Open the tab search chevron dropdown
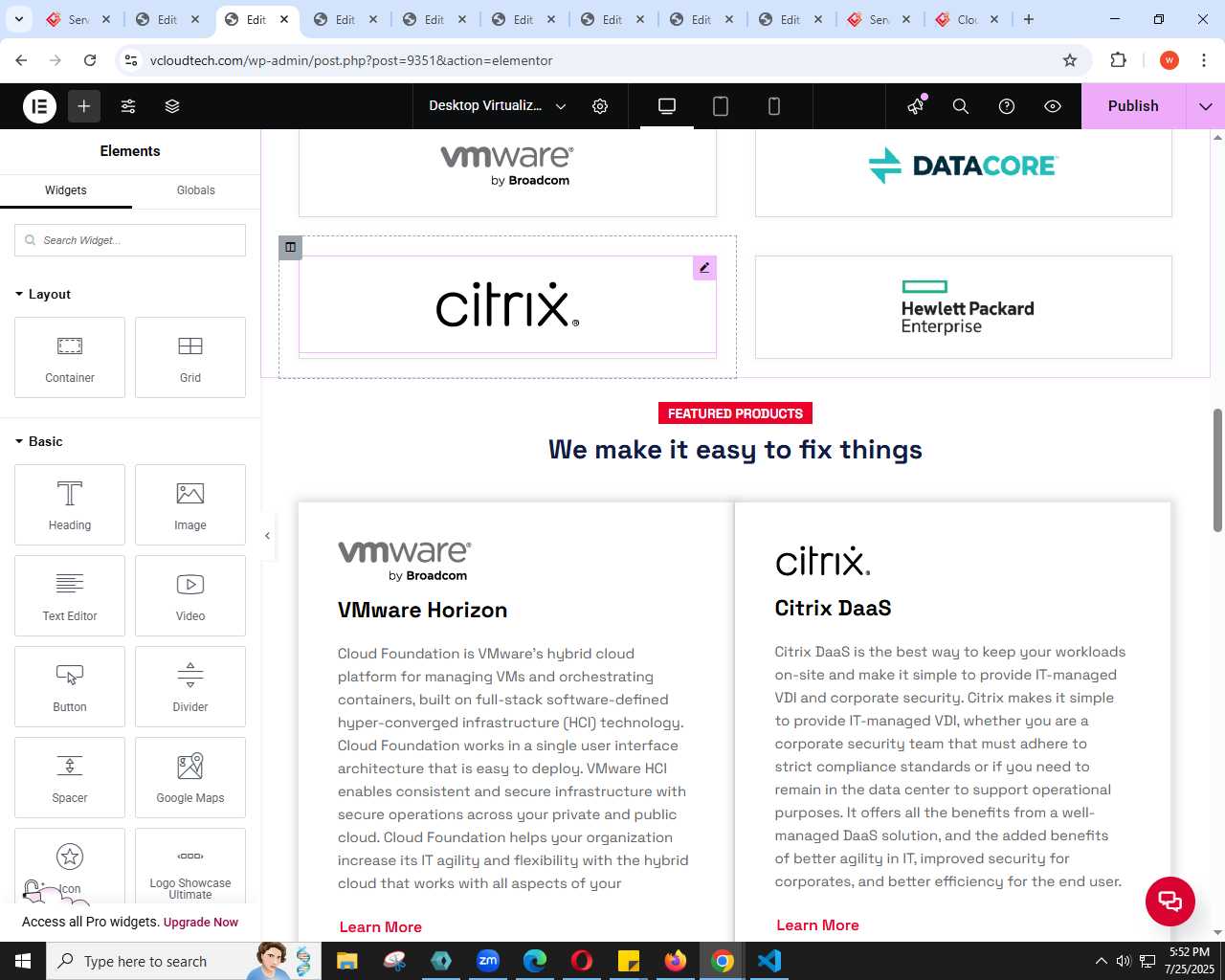 click(18, 19)
